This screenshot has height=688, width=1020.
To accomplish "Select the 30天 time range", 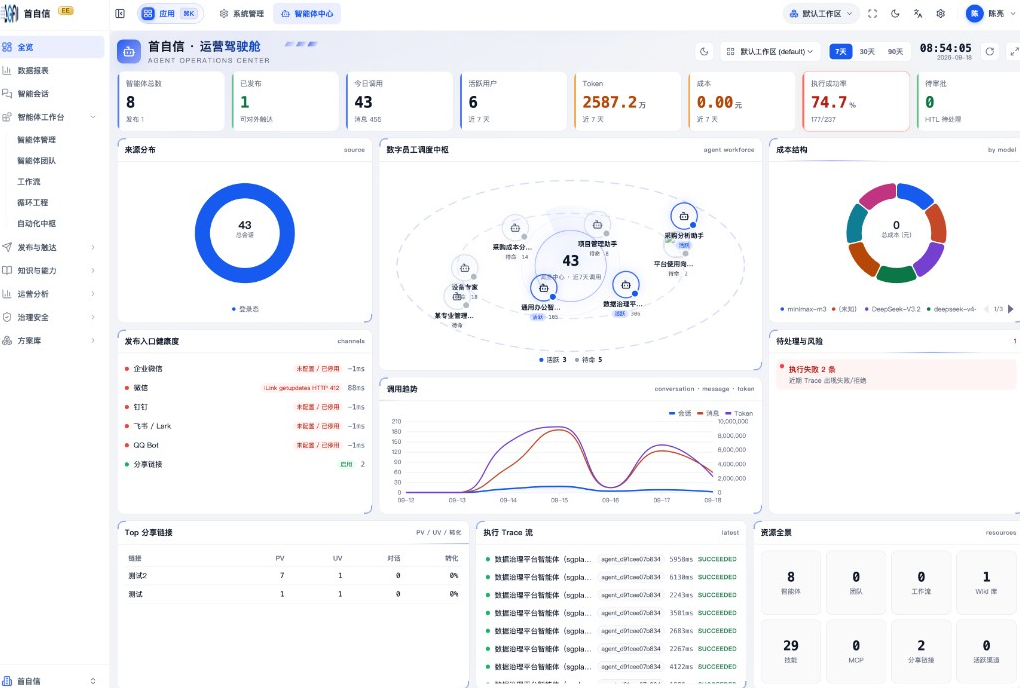I will pyautogui.click(x=867, y=51).
